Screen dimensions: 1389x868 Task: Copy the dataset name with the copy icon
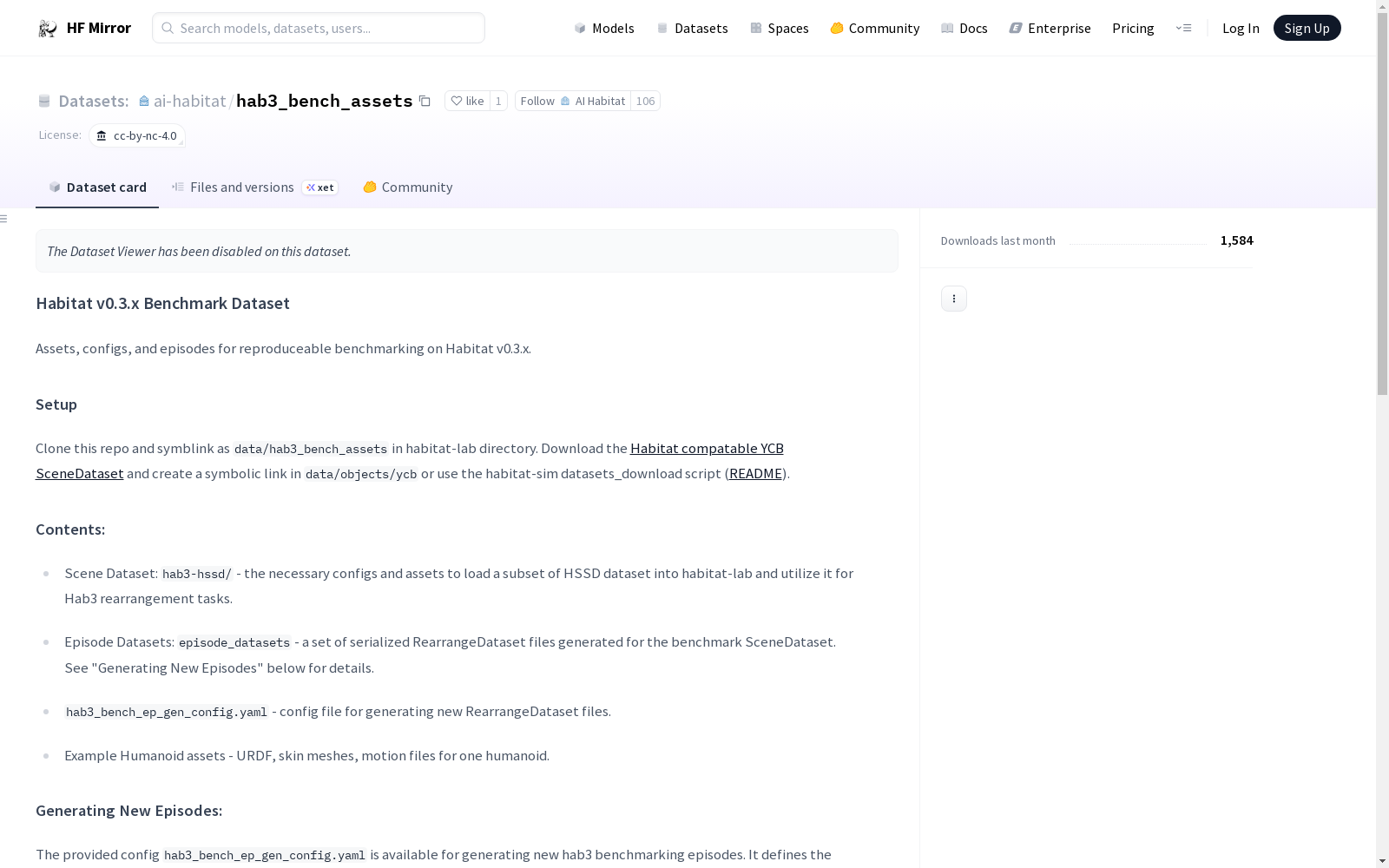[x=425, y=101]
